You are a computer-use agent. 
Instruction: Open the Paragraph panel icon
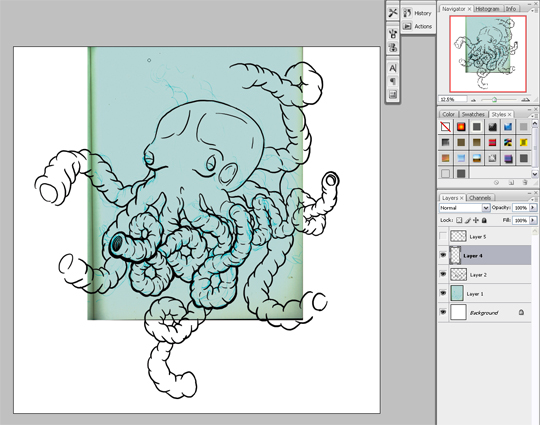(x=393, y=81)
